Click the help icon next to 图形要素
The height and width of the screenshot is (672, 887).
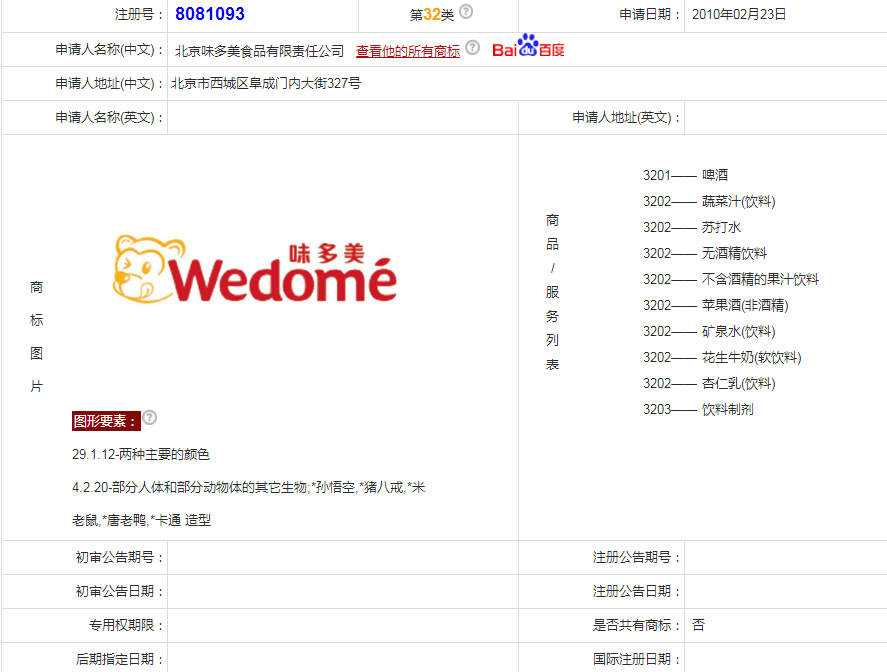[150, 419]
